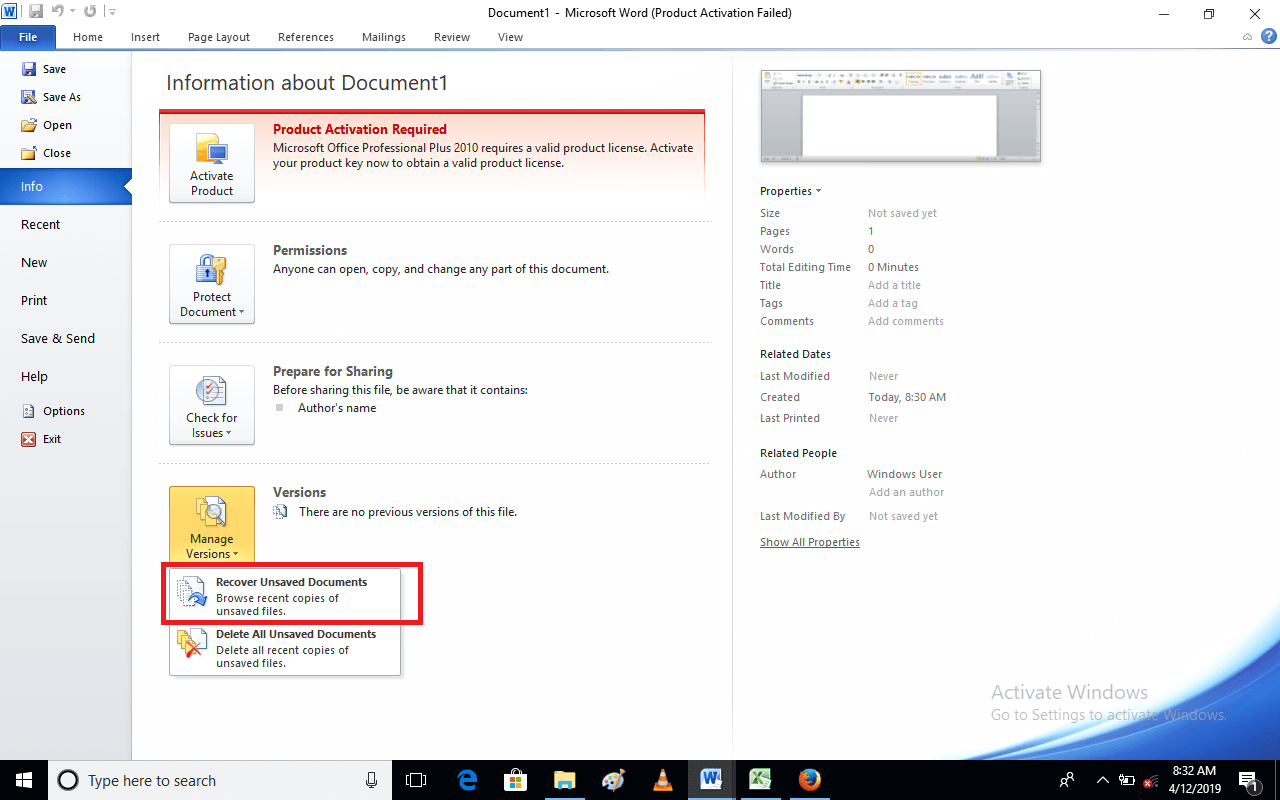Launch VLC media player from taskbar
This screenshot has width=1280, height=800.
(663, 780)
